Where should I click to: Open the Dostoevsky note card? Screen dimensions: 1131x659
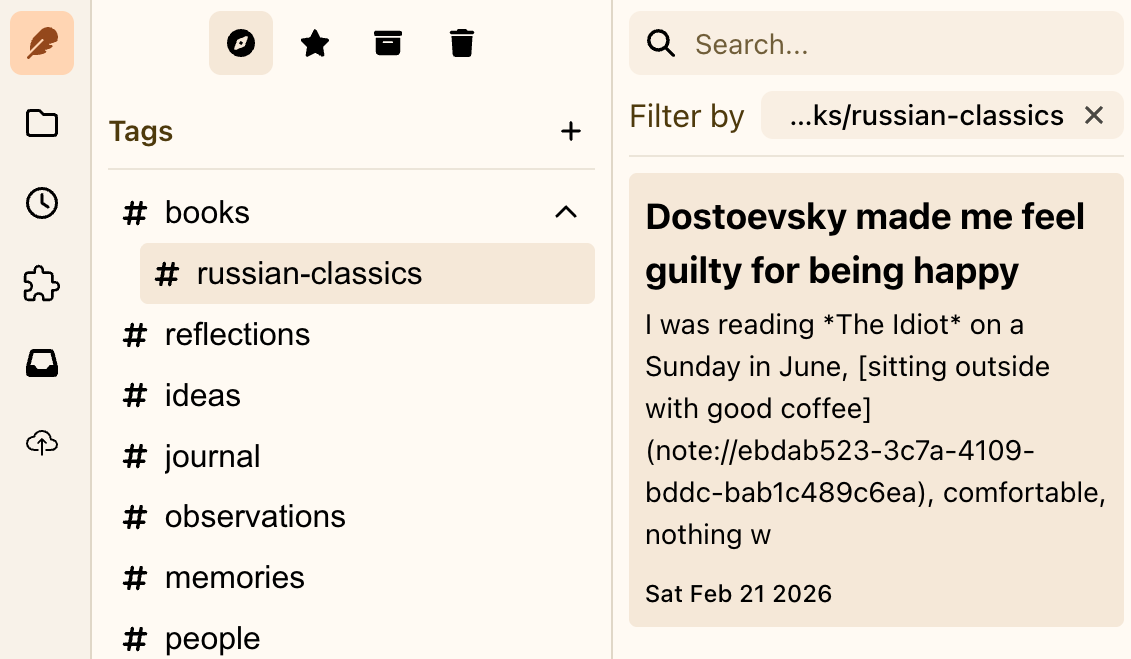click(876, 400)
